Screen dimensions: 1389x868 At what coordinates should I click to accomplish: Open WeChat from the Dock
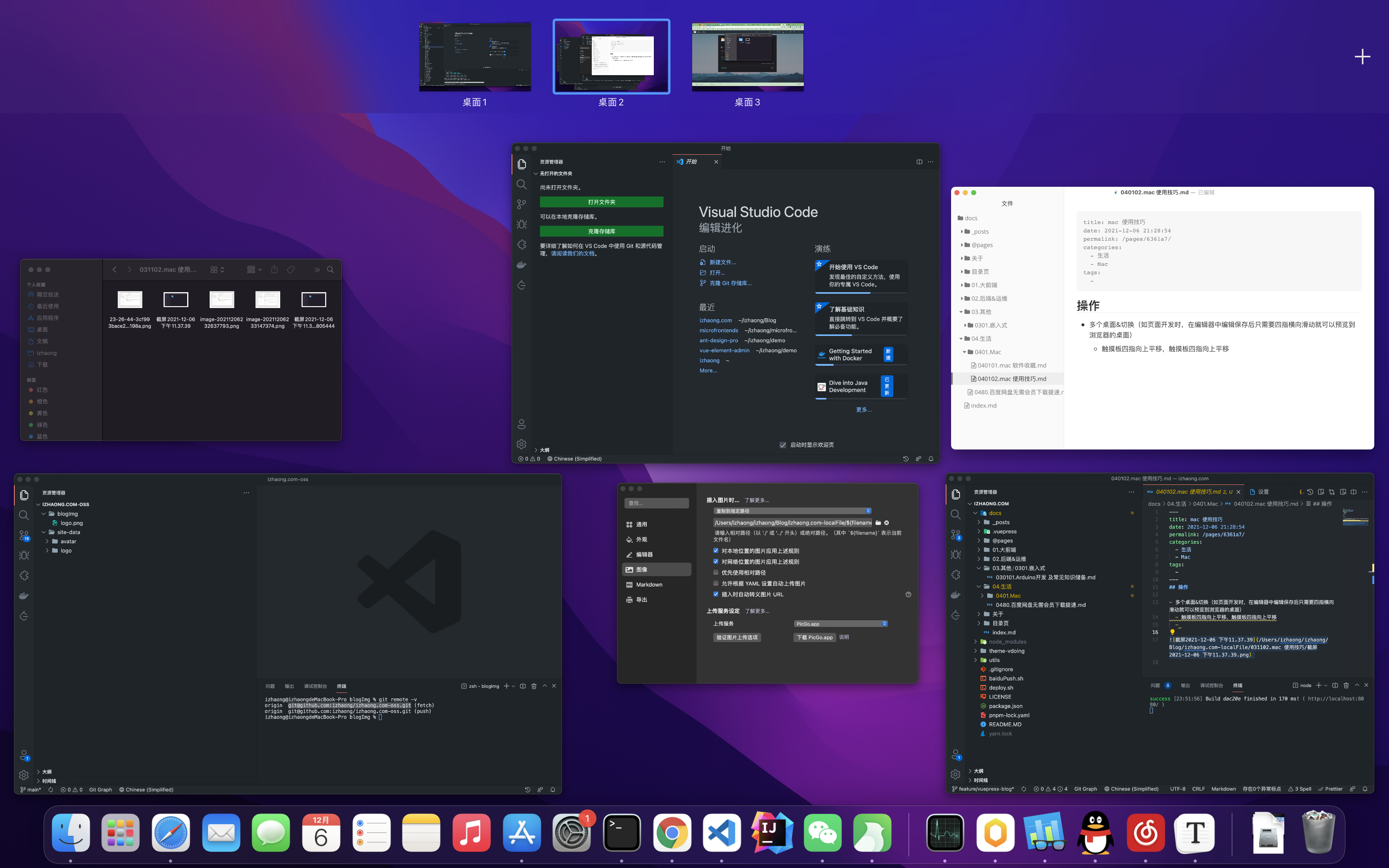822,832
